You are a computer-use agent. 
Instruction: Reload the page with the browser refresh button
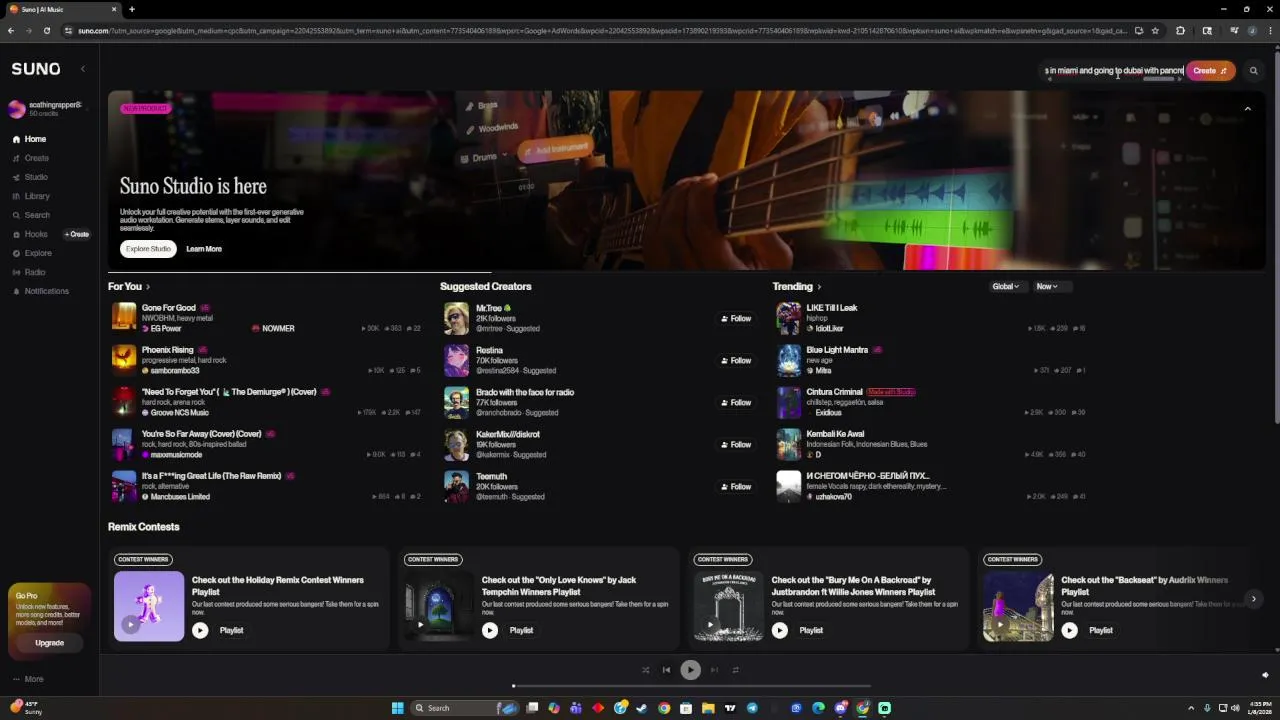point(46,31)
